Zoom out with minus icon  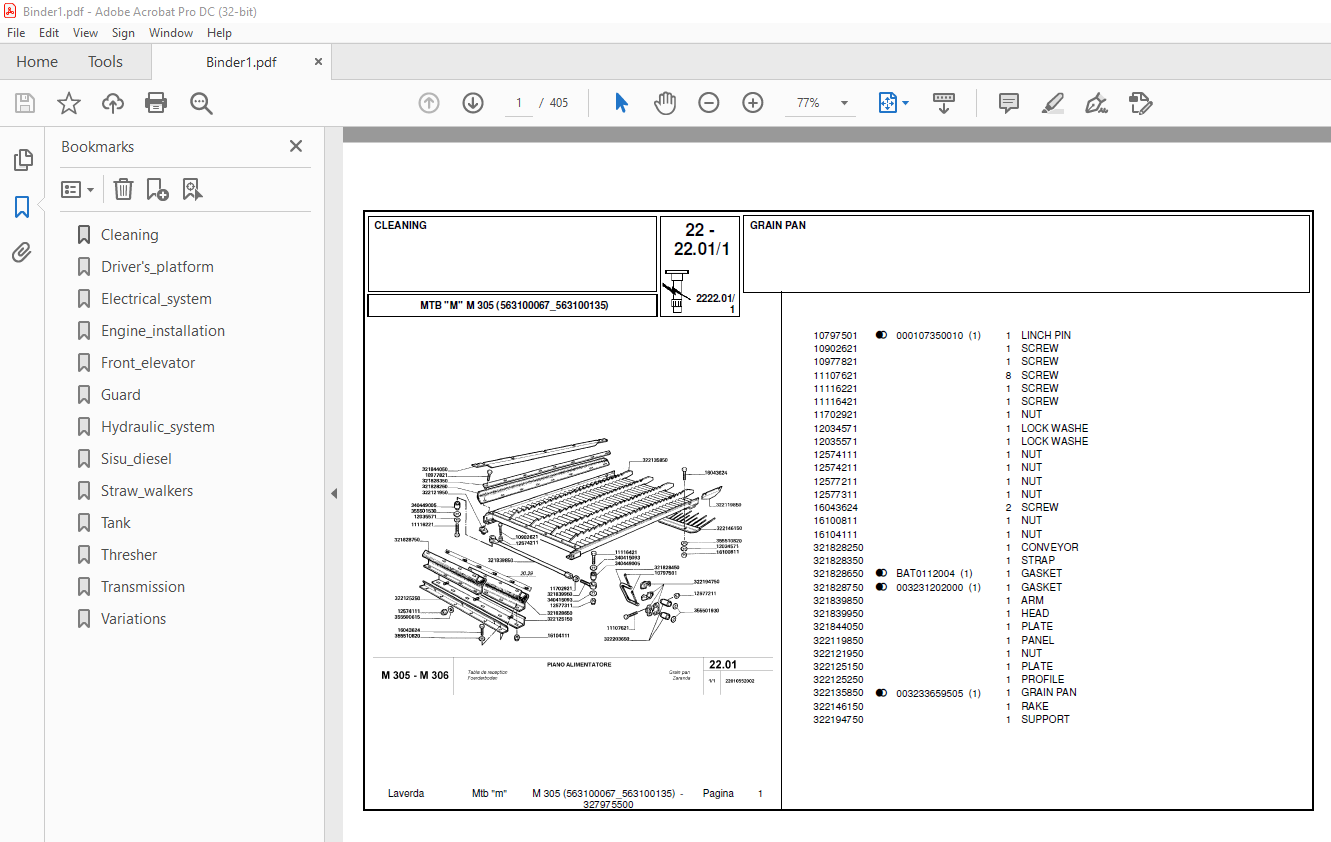pyautogui.click(x=709, y=103)
